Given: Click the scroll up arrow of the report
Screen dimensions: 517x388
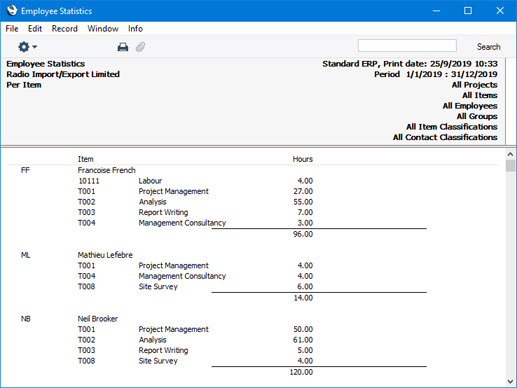Looking at the screenshot, I should pyautogui.click(x=510, y=154).
